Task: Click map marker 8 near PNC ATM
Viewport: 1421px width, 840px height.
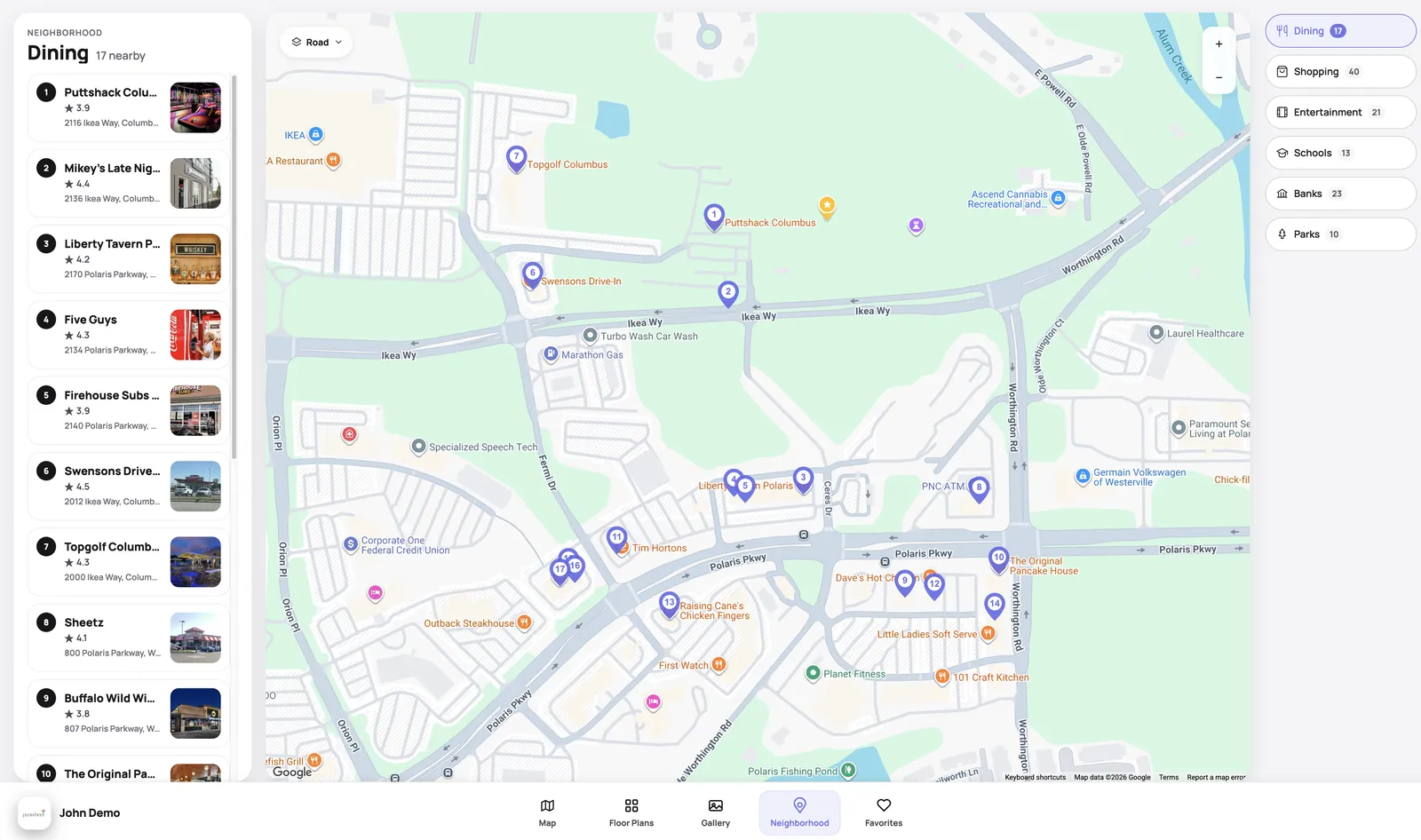Action: [x=979, y=488]
